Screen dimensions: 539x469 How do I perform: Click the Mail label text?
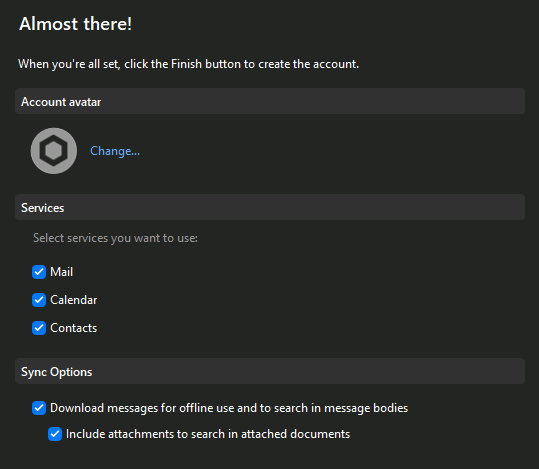click(62, 272)
